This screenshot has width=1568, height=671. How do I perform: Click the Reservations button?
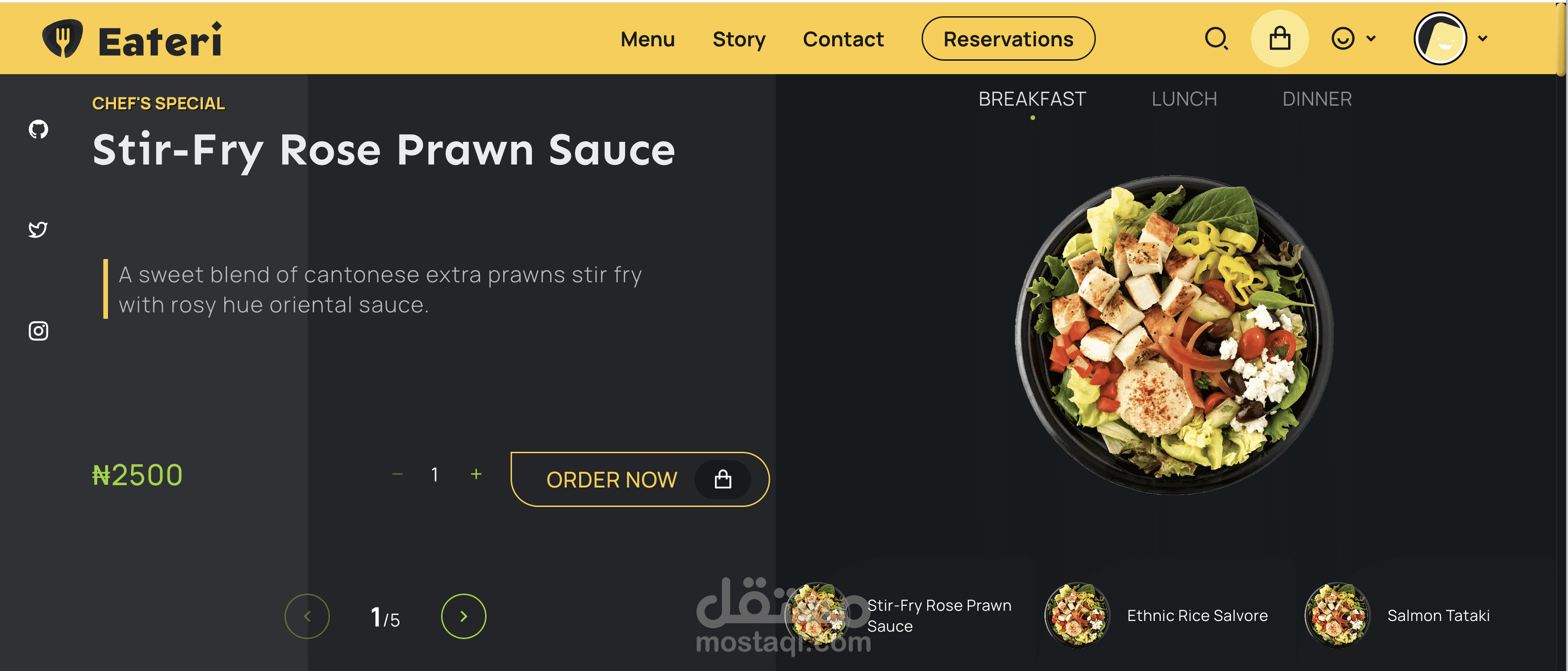click(x=1008, y=39)
